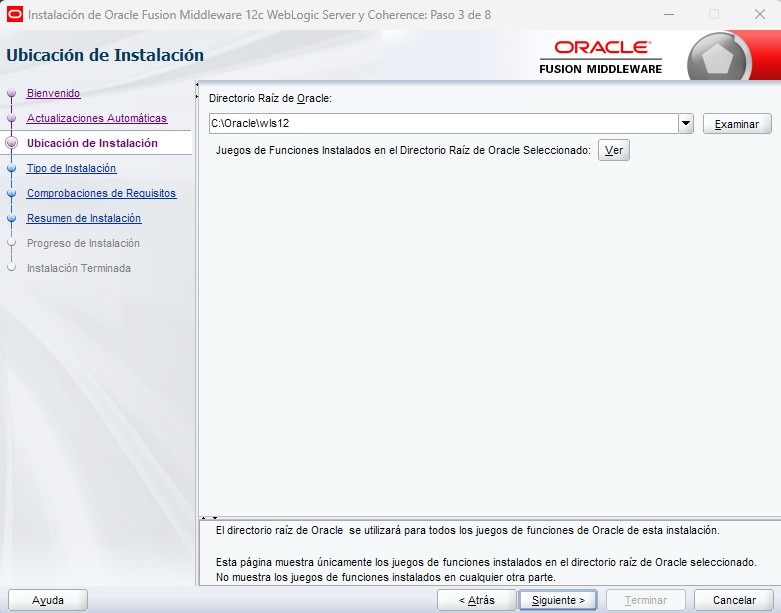Screen dimensions: 781x613
Task: Open the Tipo de Instalación step
Action: 71,168
